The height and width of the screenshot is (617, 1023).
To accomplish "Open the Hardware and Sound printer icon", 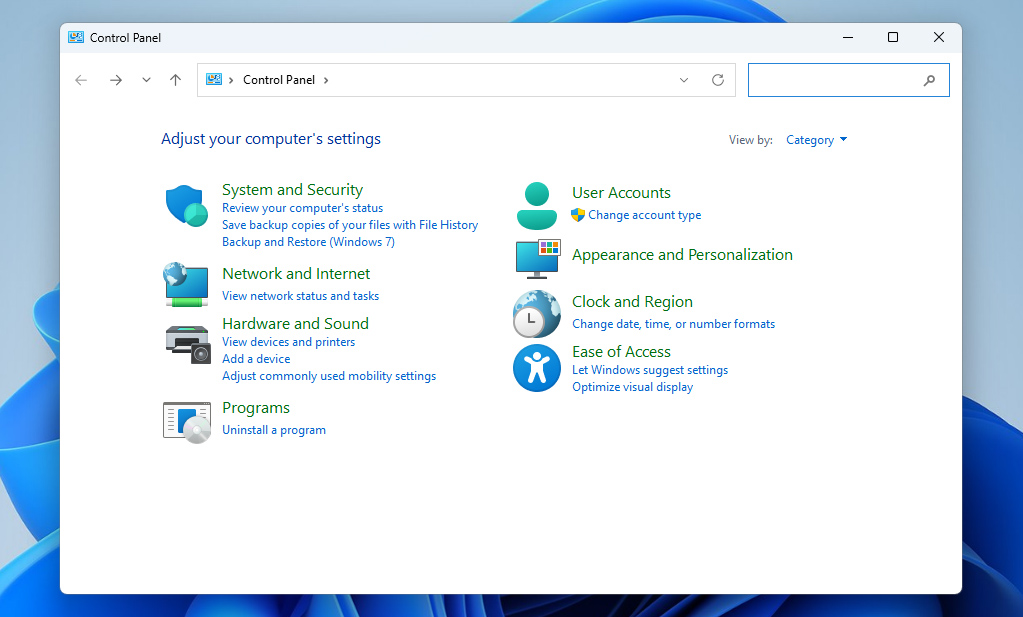I will coord(188,344).
